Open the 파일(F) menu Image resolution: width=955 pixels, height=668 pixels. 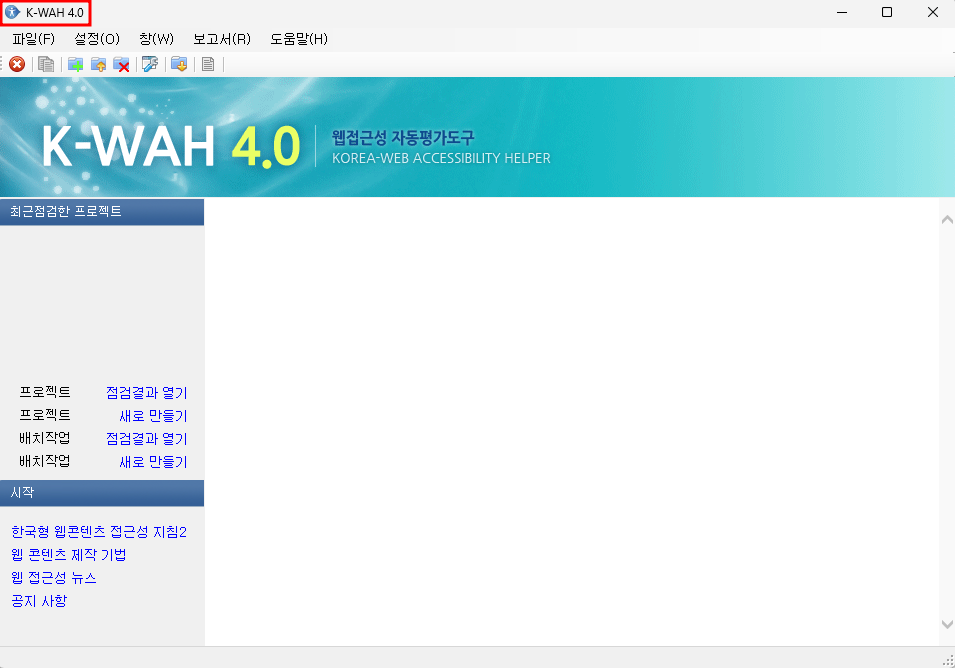[x=33, y=39]
